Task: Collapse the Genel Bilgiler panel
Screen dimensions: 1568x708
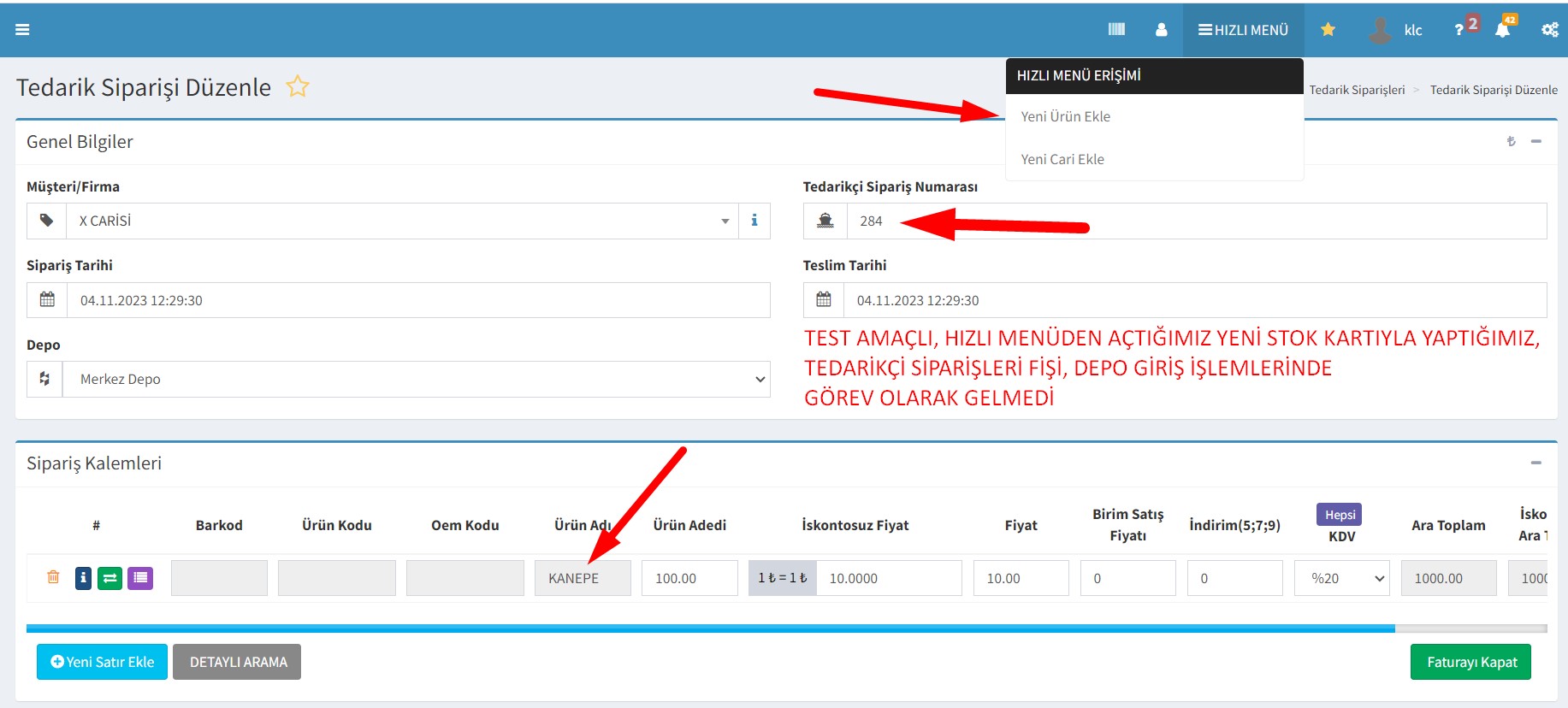Action: [x=1535, y=141]
